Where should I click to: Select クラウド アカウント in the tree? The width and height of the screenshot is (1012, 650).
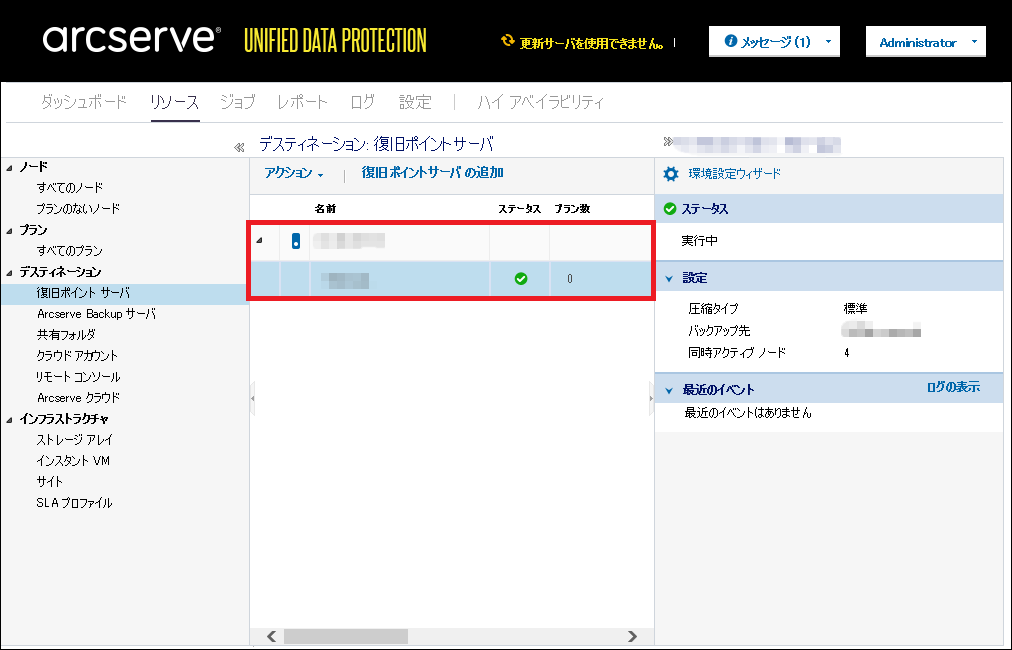77,356
